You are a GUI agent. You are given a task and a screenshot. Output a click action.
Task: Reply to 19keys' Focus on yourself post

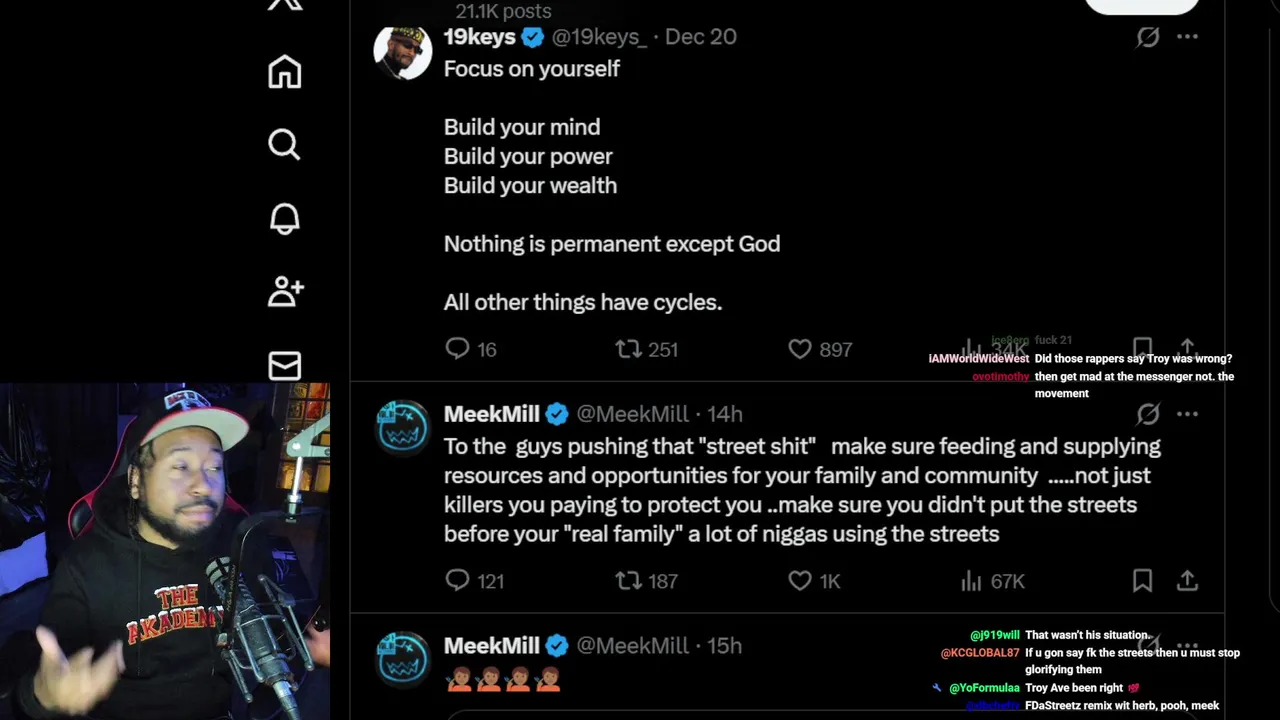(457, 348)
